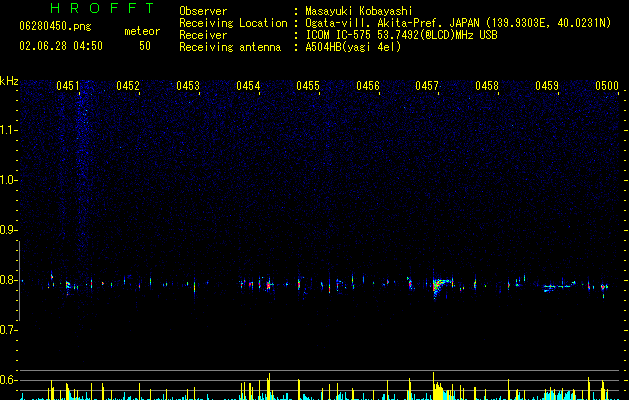Click the tallest yellow intensity spike below 0457
Viewport: 629px width, 400px height.
coord(433,386)
